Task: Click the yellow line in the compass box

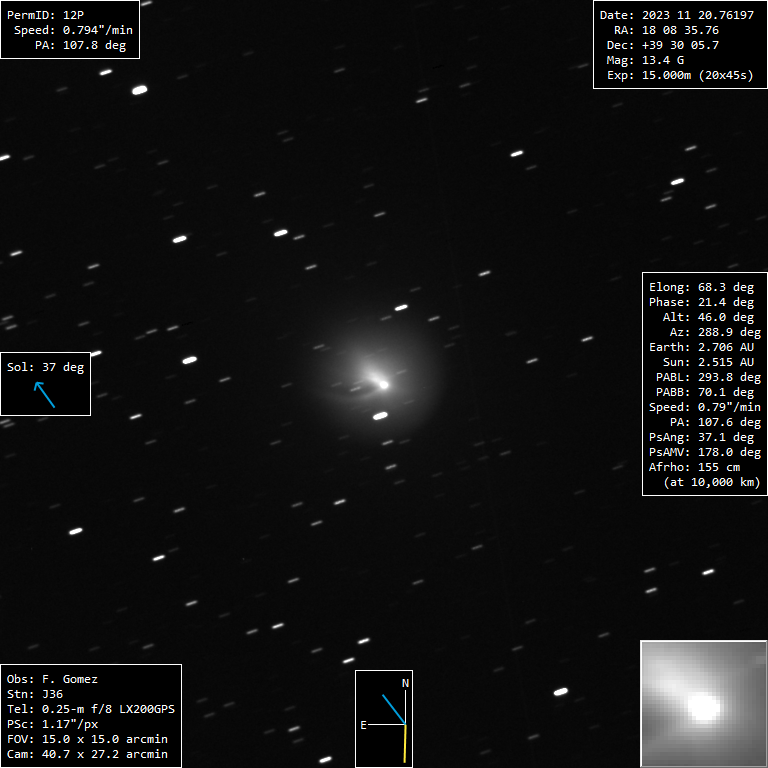Action: click(x=405, y=744)
